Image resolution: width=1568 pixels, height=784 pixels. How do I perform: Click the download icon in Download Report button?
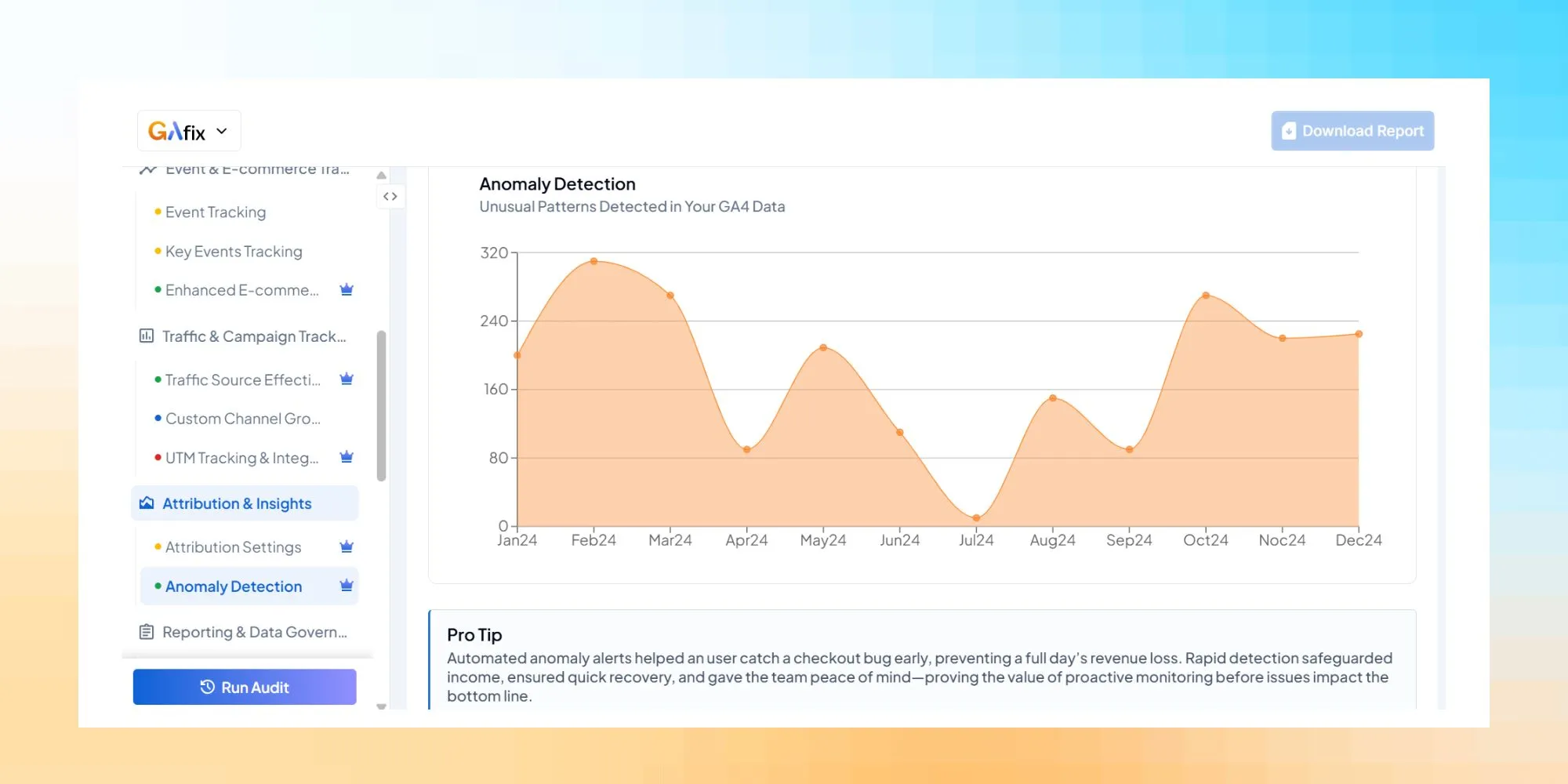[1288, 130]
